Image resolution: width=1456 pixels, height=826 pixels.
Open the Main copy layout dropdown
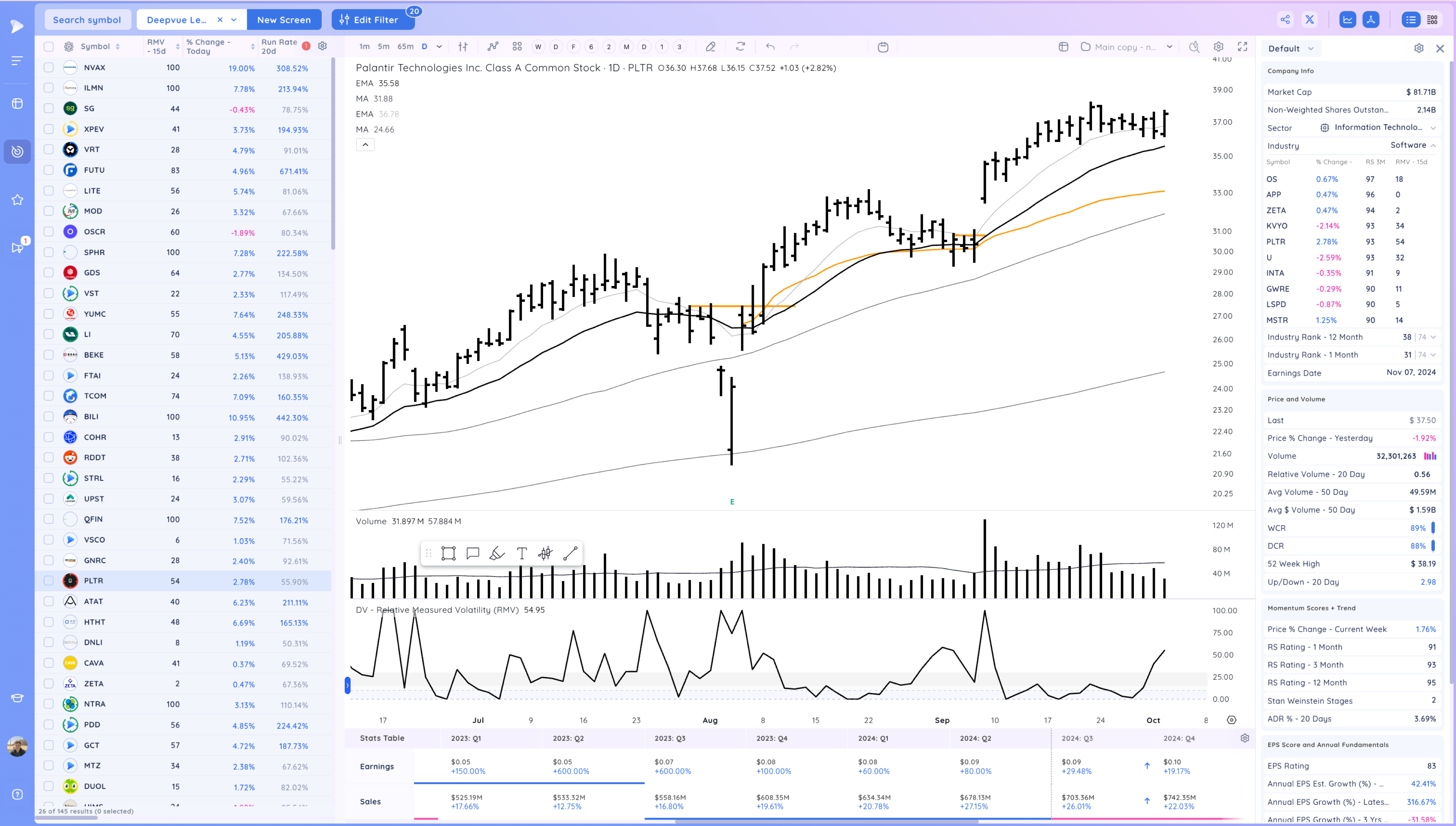1169,47
